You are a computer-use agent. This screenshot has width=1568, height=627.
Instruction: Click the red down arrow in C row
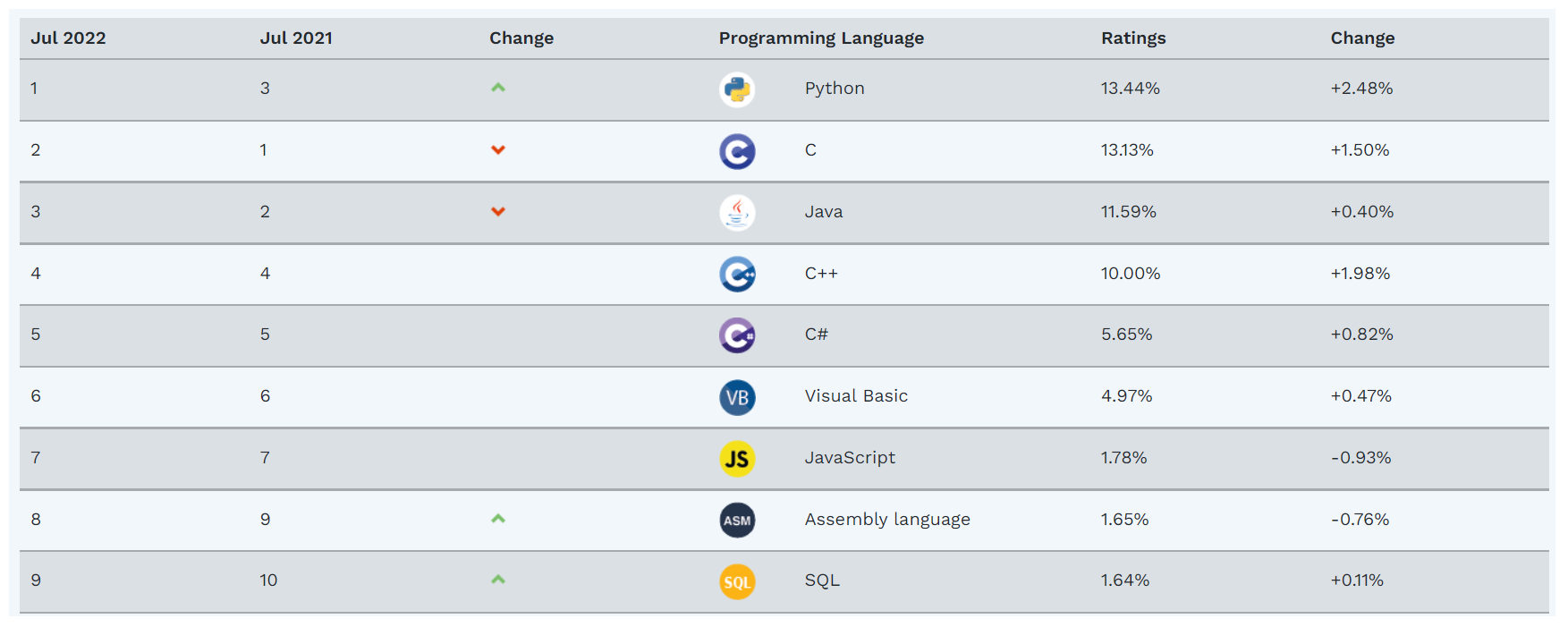(x=498, y=149)
